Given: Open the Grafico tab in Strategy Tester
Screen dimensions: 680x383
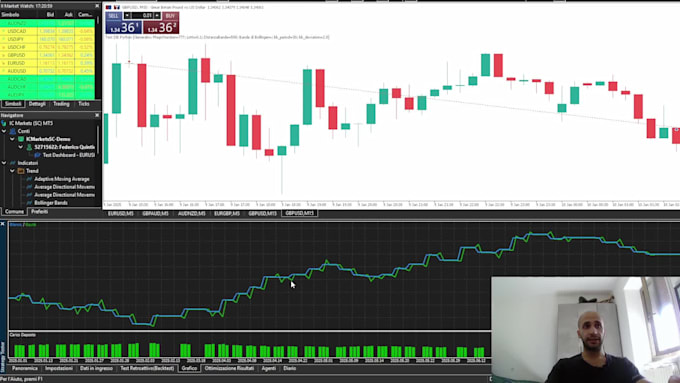Looking at the screenshot, I should (189, 368).
